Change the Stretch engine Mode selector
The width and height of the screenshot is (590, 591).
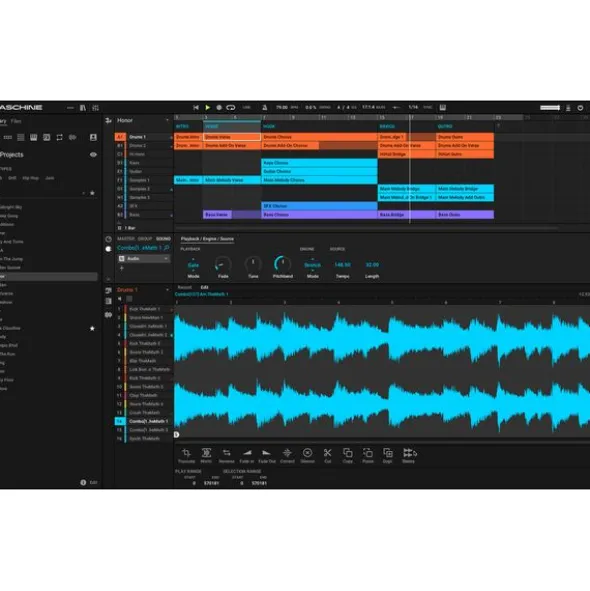click(x=313, y=265)
